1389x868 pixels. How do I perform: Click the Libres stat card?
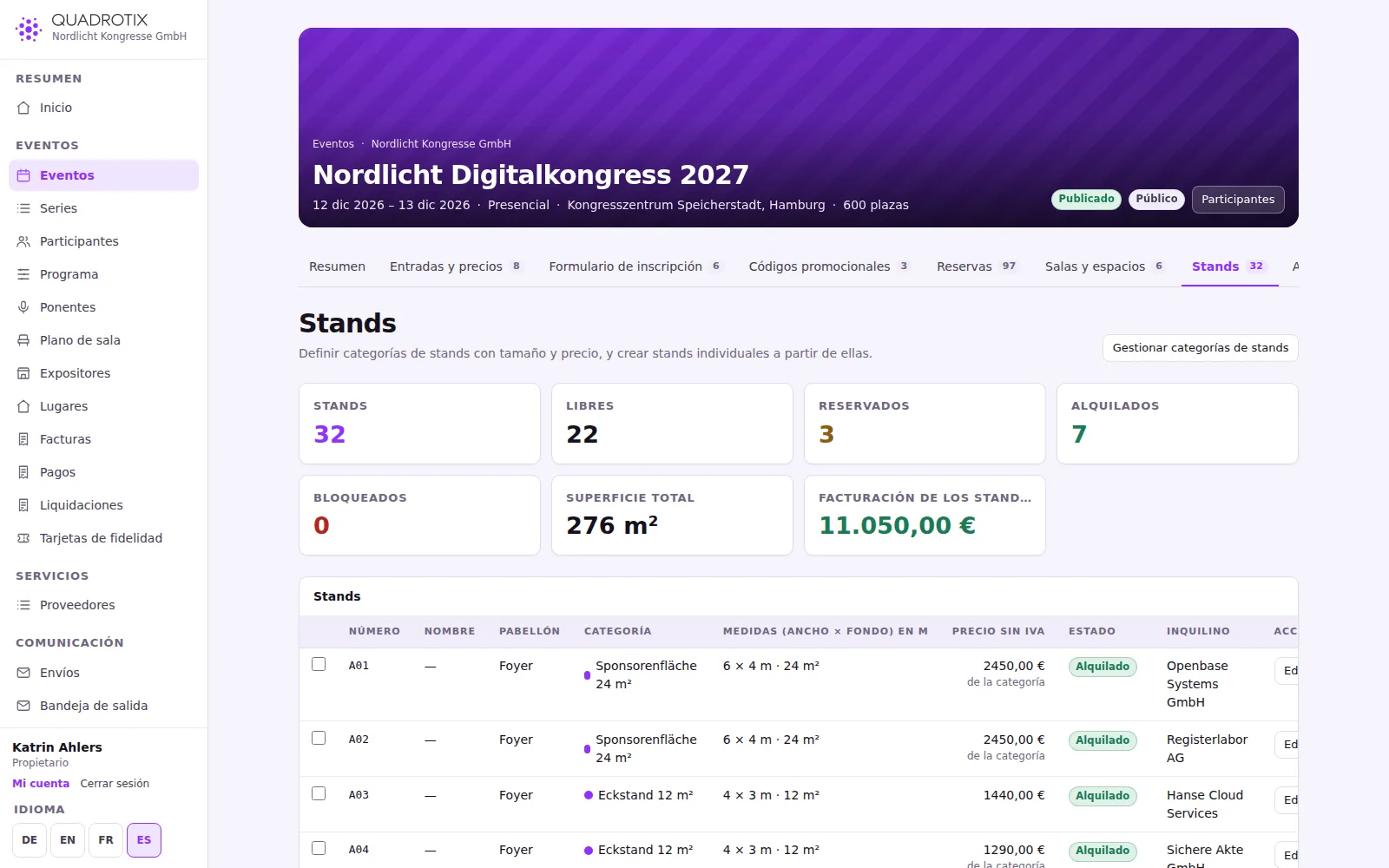tap(672, 424)
